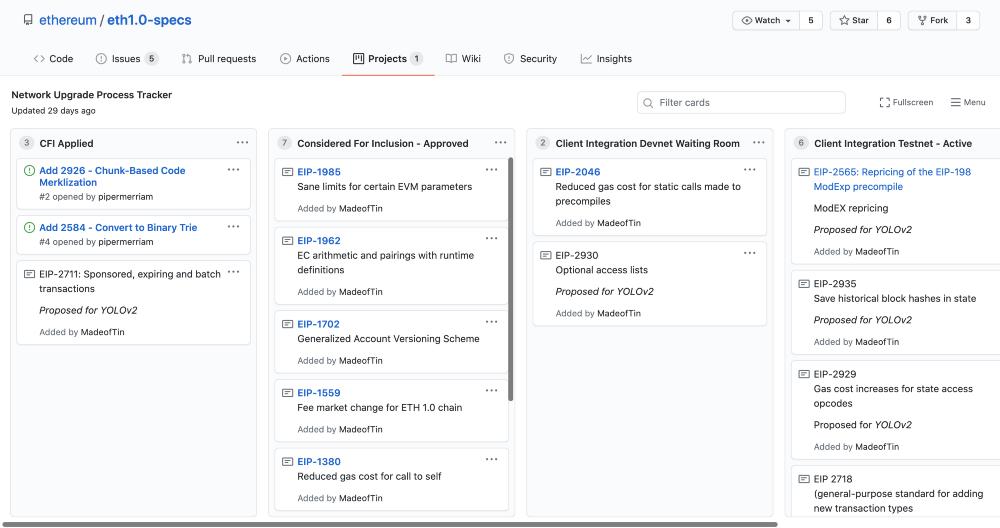This screenshot has width=1000, height=528.
Task: Open the Pull requests tab
Action: pos(219,59)
